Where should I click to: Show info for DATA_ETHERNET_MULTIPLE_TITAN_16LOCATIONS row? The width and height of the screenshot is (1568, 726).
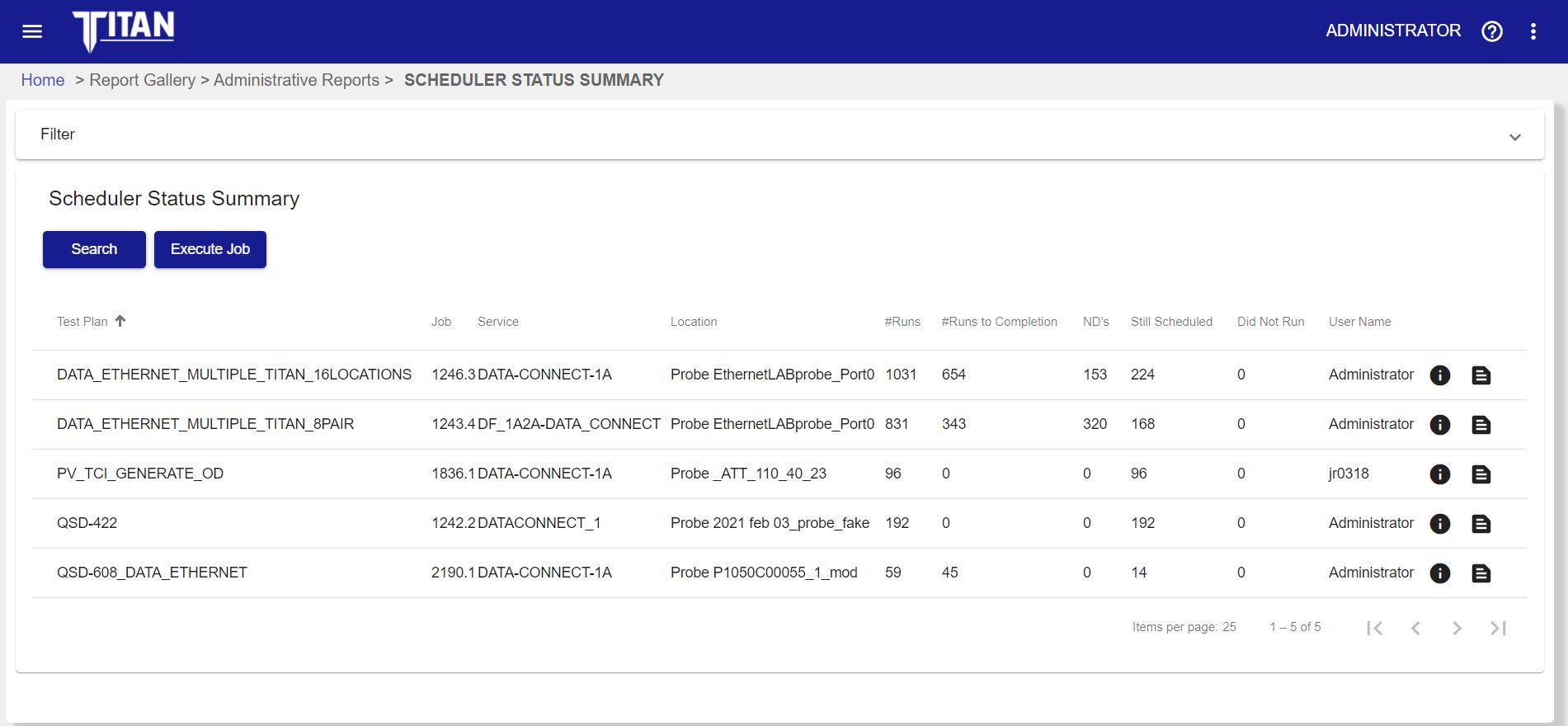[x=1440, y=375]
